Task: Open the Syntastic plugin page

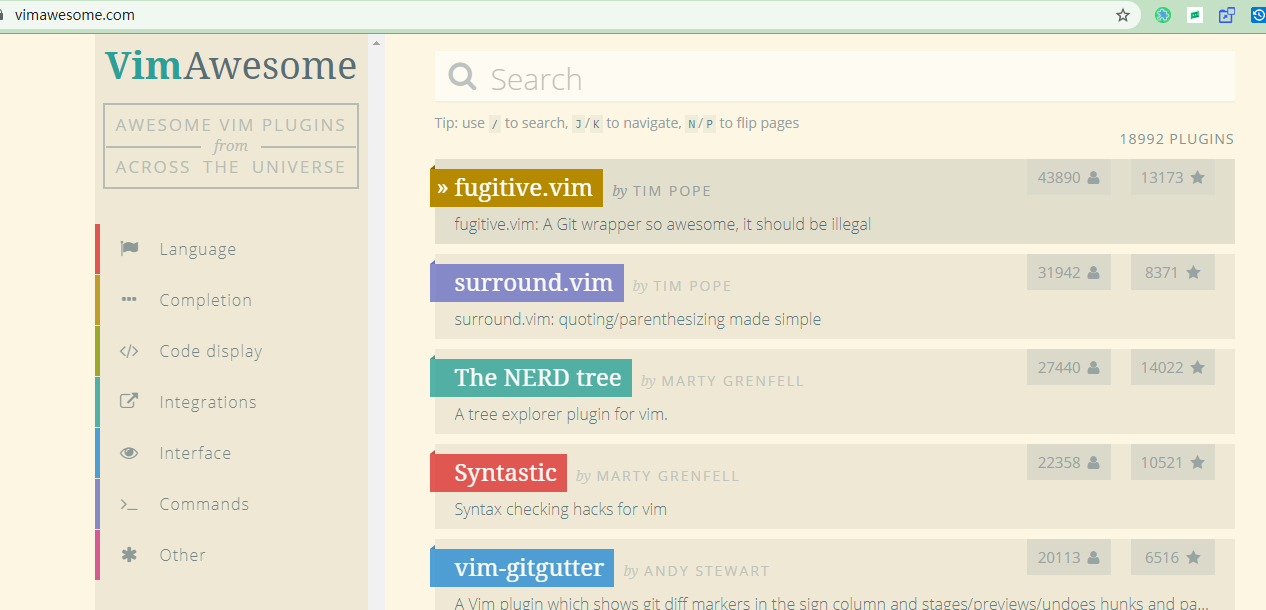Action: pos(499,473)
